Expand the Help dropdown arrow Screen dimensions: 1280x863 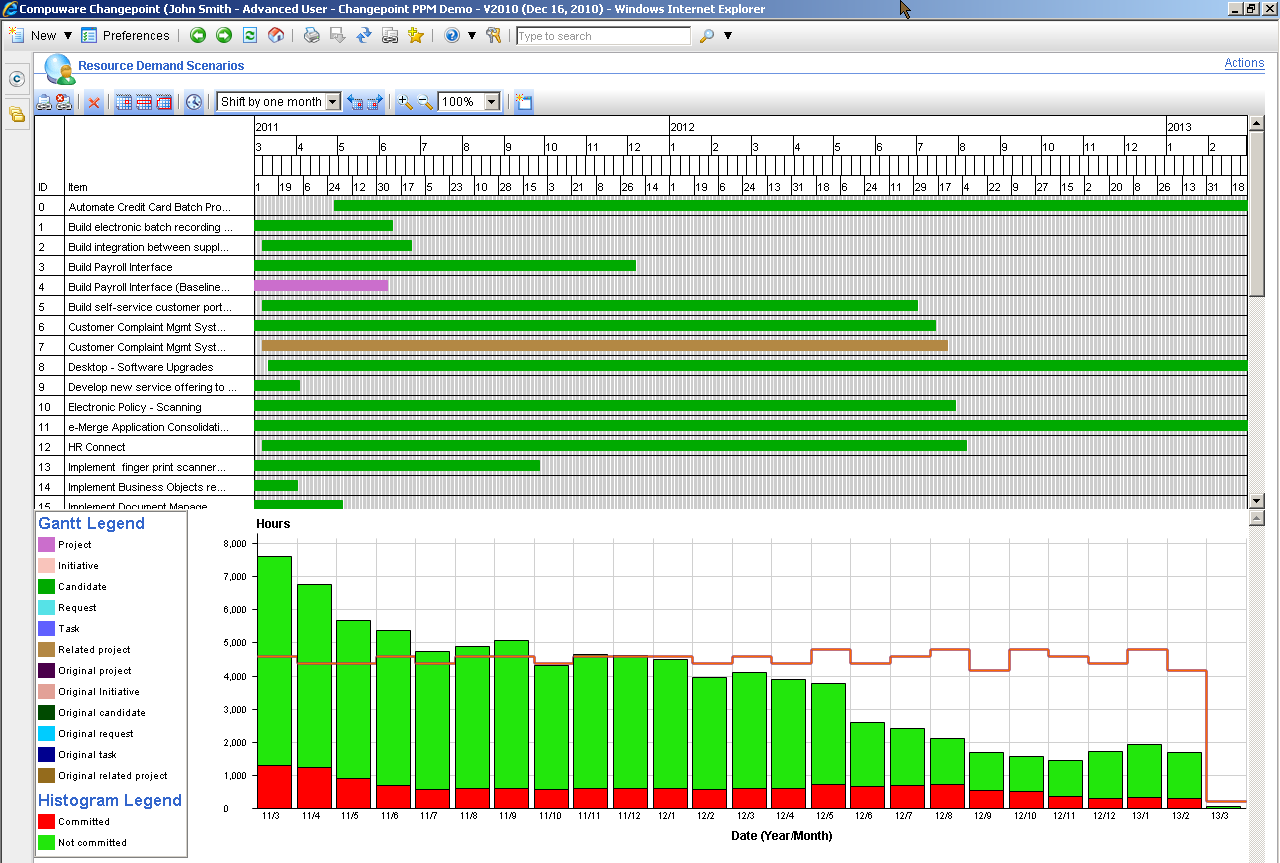[472, 35]
